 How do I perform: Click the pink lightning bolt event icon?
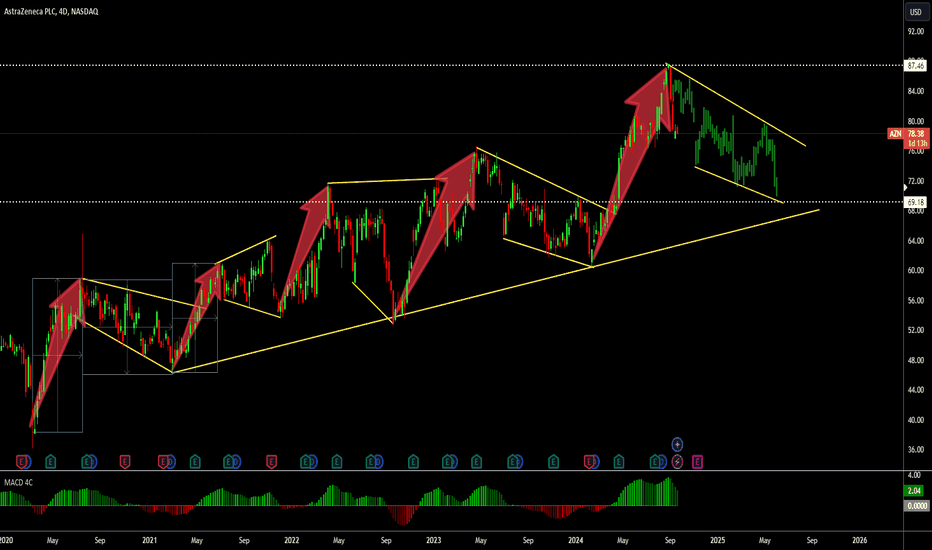coord(677,461)
